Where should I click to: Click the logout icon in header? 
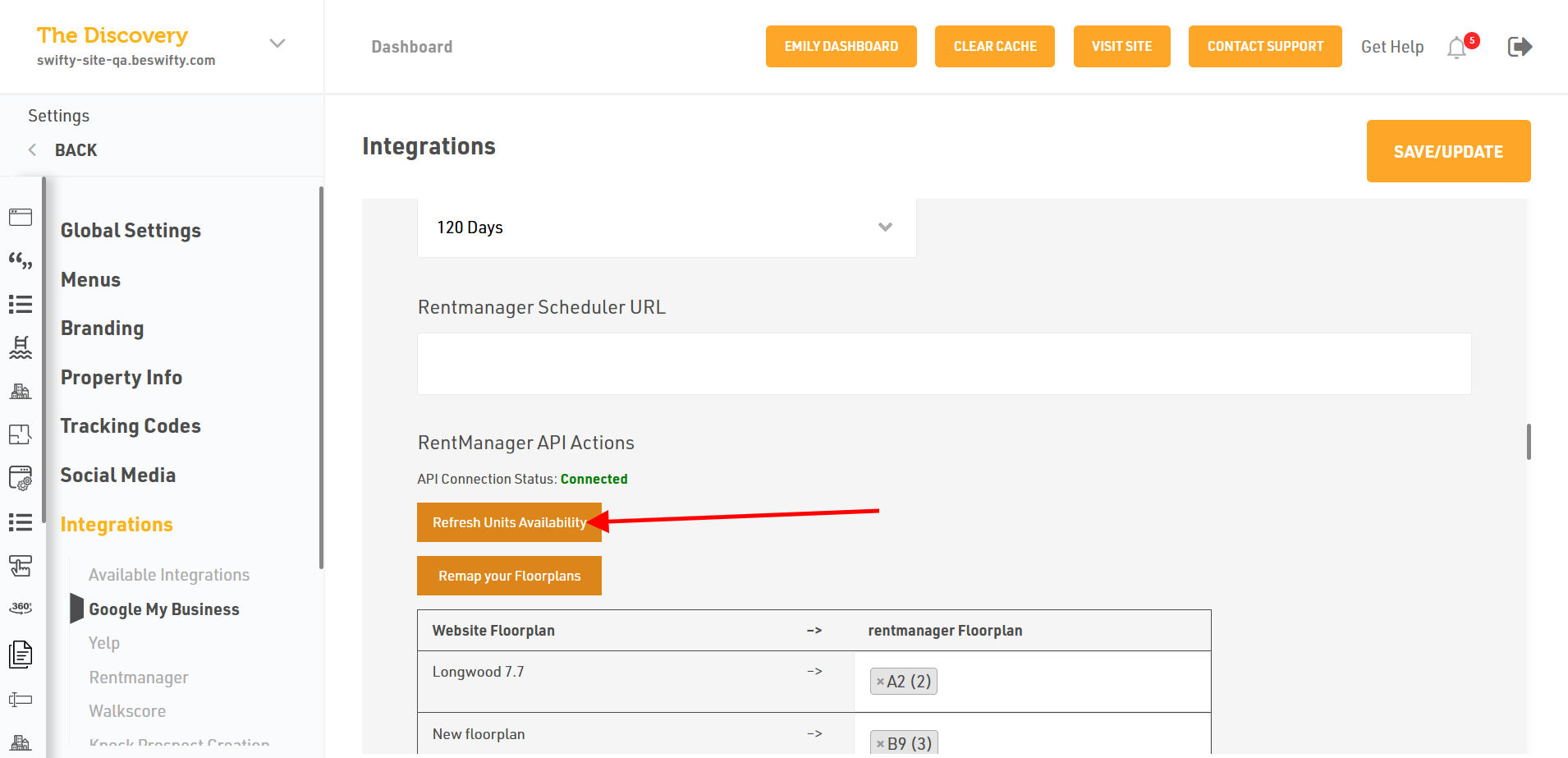point(1520,47)
